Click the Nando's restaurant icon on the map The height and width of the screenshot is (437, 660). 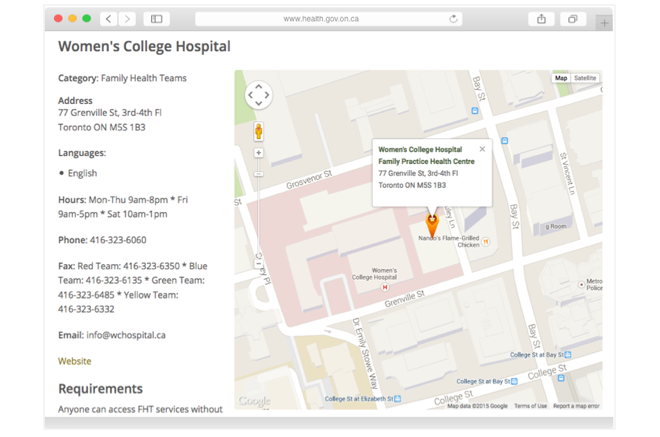pyautogui.click(x=486, y=241)
